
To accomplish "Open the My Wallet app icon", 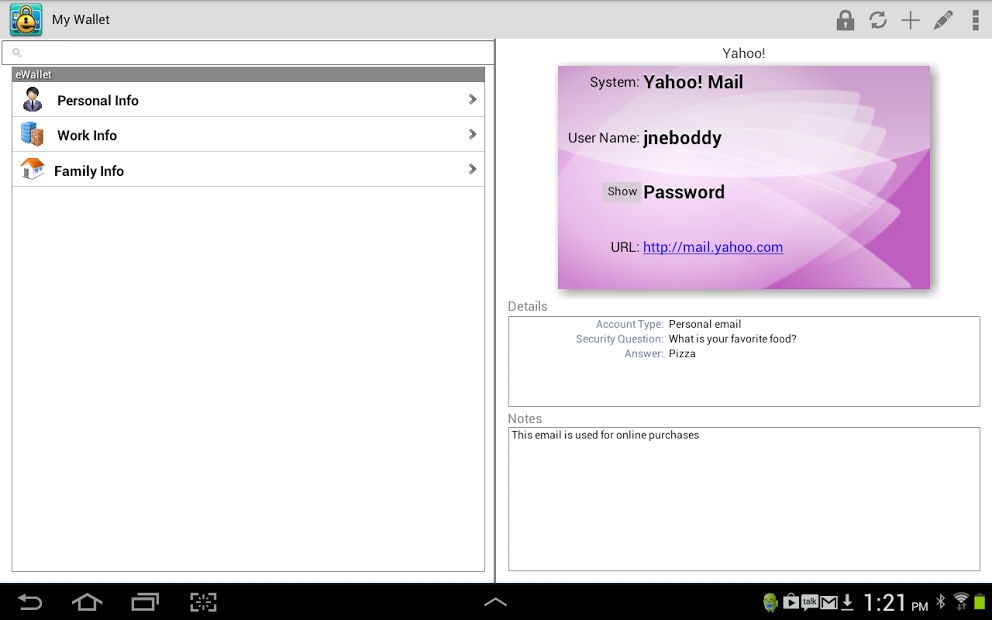I will tap(24, 19).
